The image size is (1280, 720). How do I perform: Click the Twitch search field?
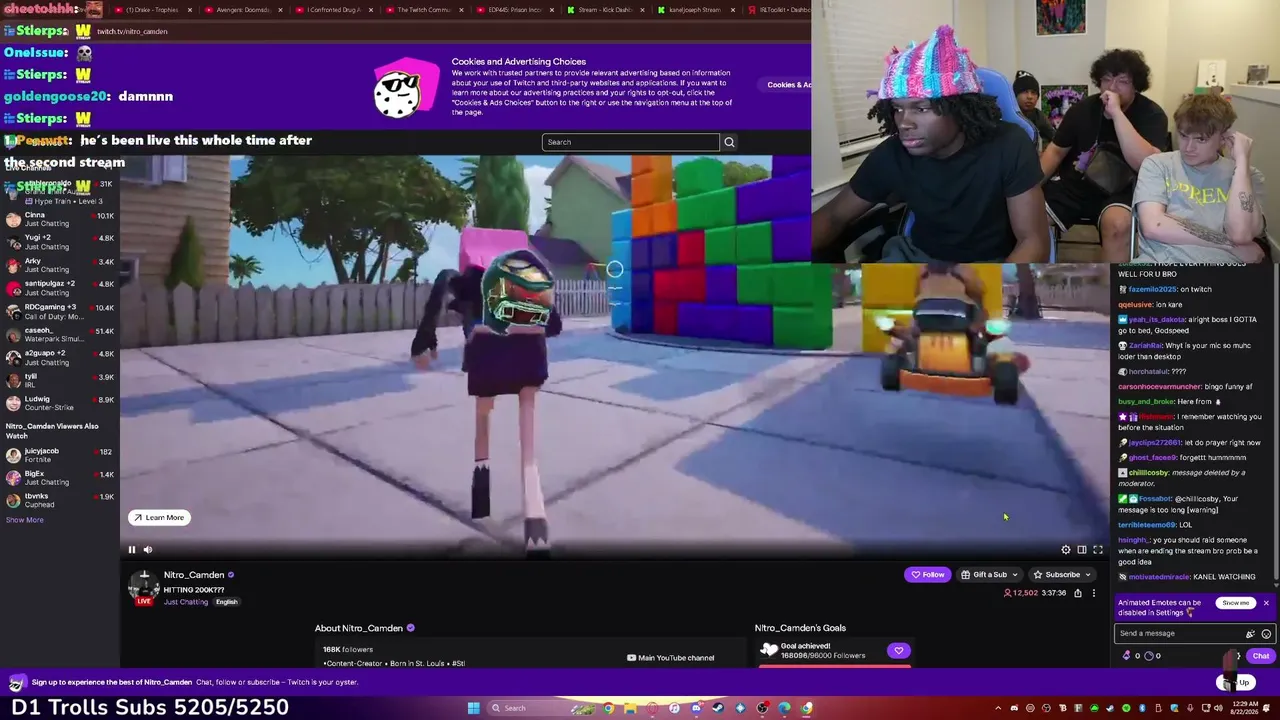630,142
